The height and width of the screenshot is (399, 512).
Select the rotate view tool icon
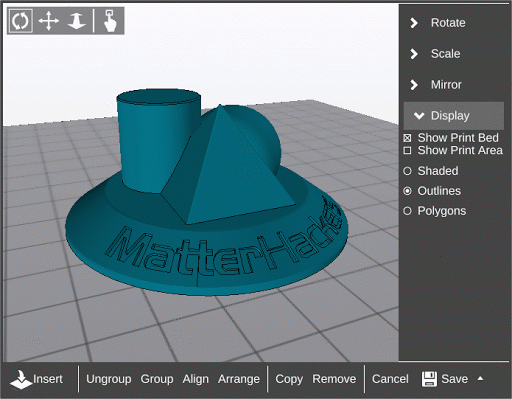click(20, 21)
